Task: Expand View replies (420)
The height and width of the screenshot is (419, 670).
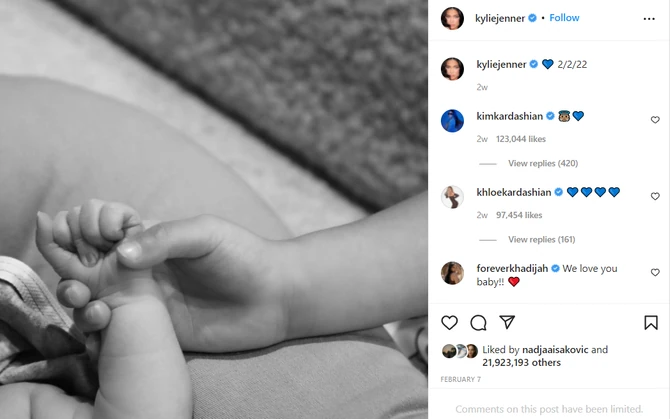Action: pyautogui.click(x=543, y=163)
